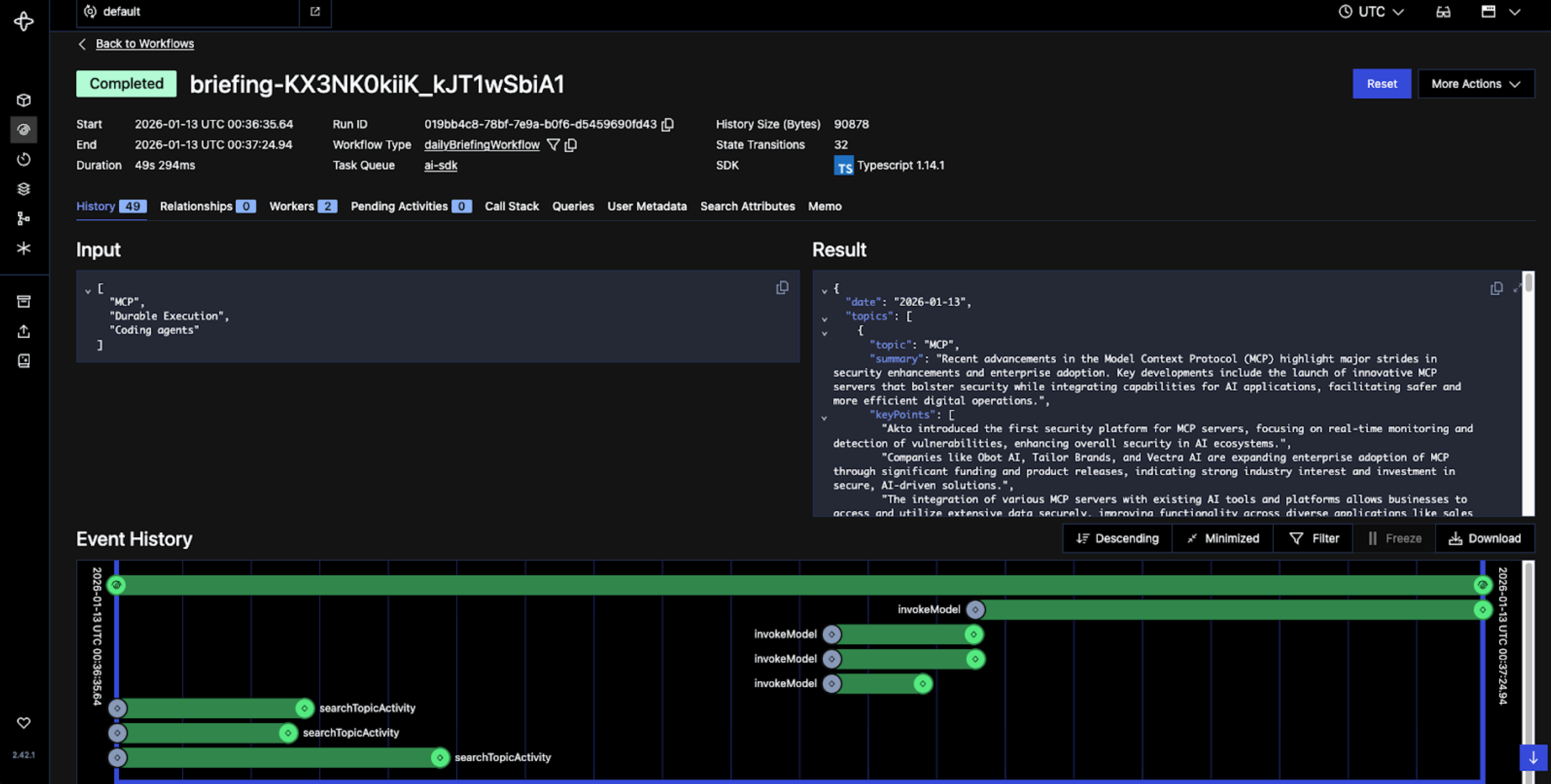This screenshot has width=1551, height=784.
Task: Open the More Actions dropdown
Action: click(1476, 84)
